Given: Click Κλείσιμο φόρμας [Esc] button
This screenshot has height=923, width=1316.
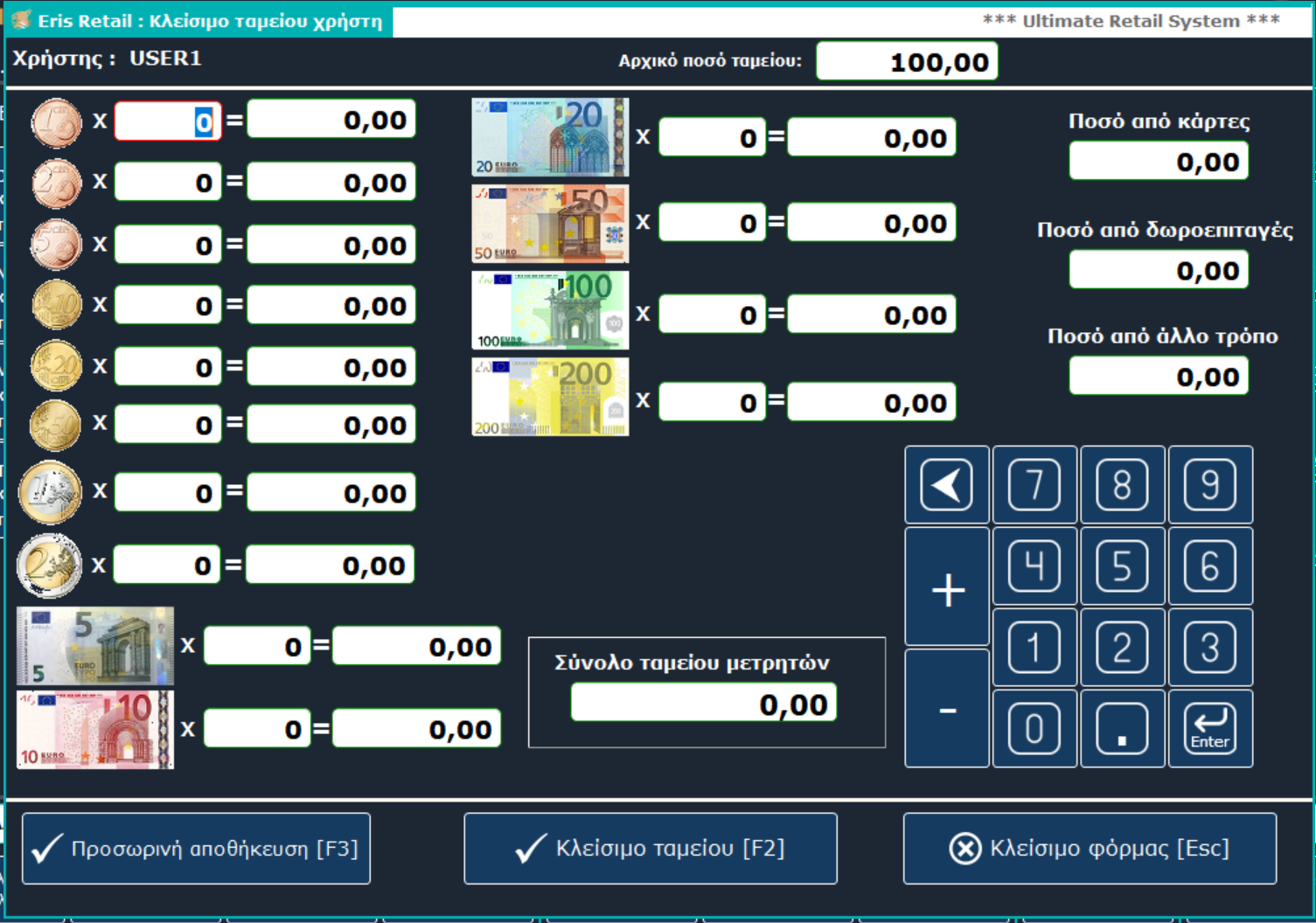Looking at the screenshot, I should pyautogui.click(x=1090, y=849).
